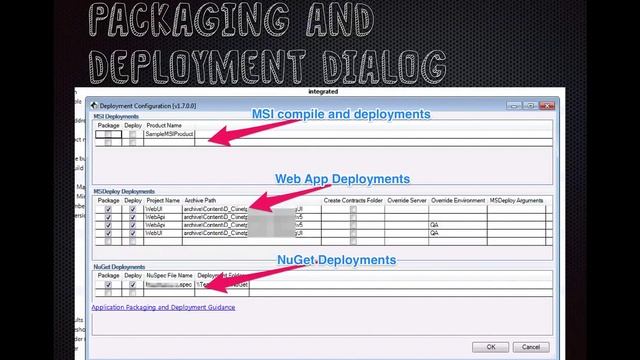This screenshot has height=360, width=640.
Task: Select the NuSpec File Name .spec cell
Action: pyautogui.click(x=169, y=284)
